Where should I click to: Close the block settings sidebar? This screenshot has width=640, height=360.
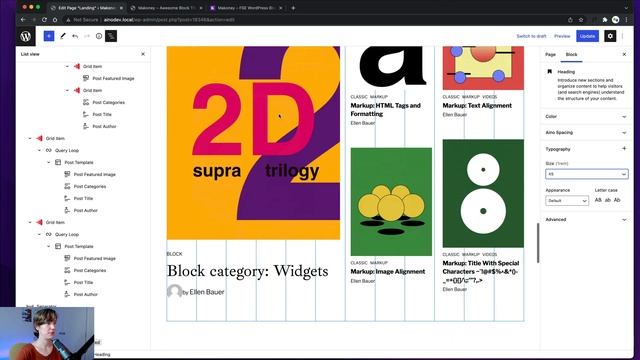tap(624, 54)
